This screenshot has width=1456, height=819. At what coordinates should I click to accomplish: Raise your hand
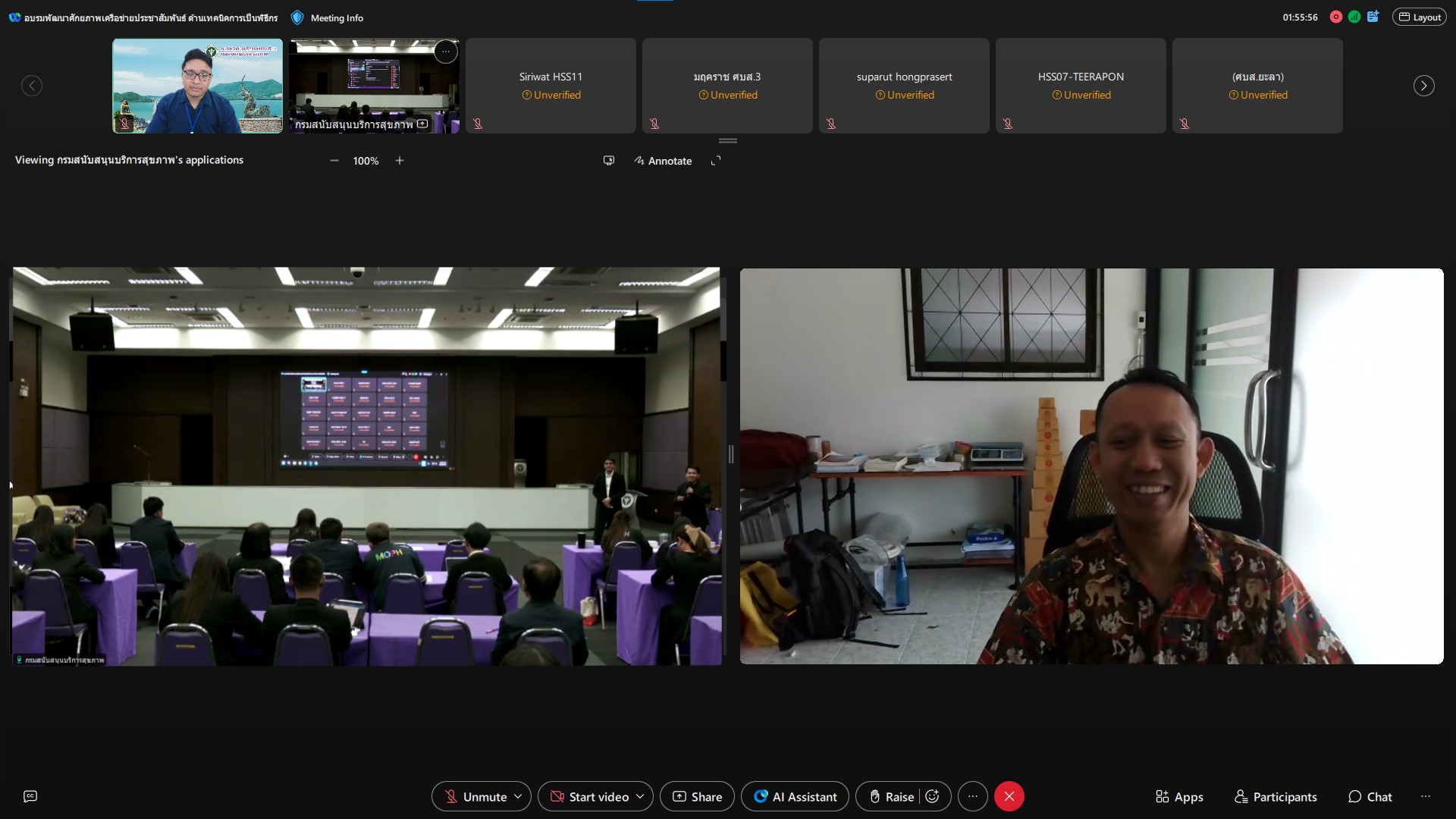(x=891, y=796)
